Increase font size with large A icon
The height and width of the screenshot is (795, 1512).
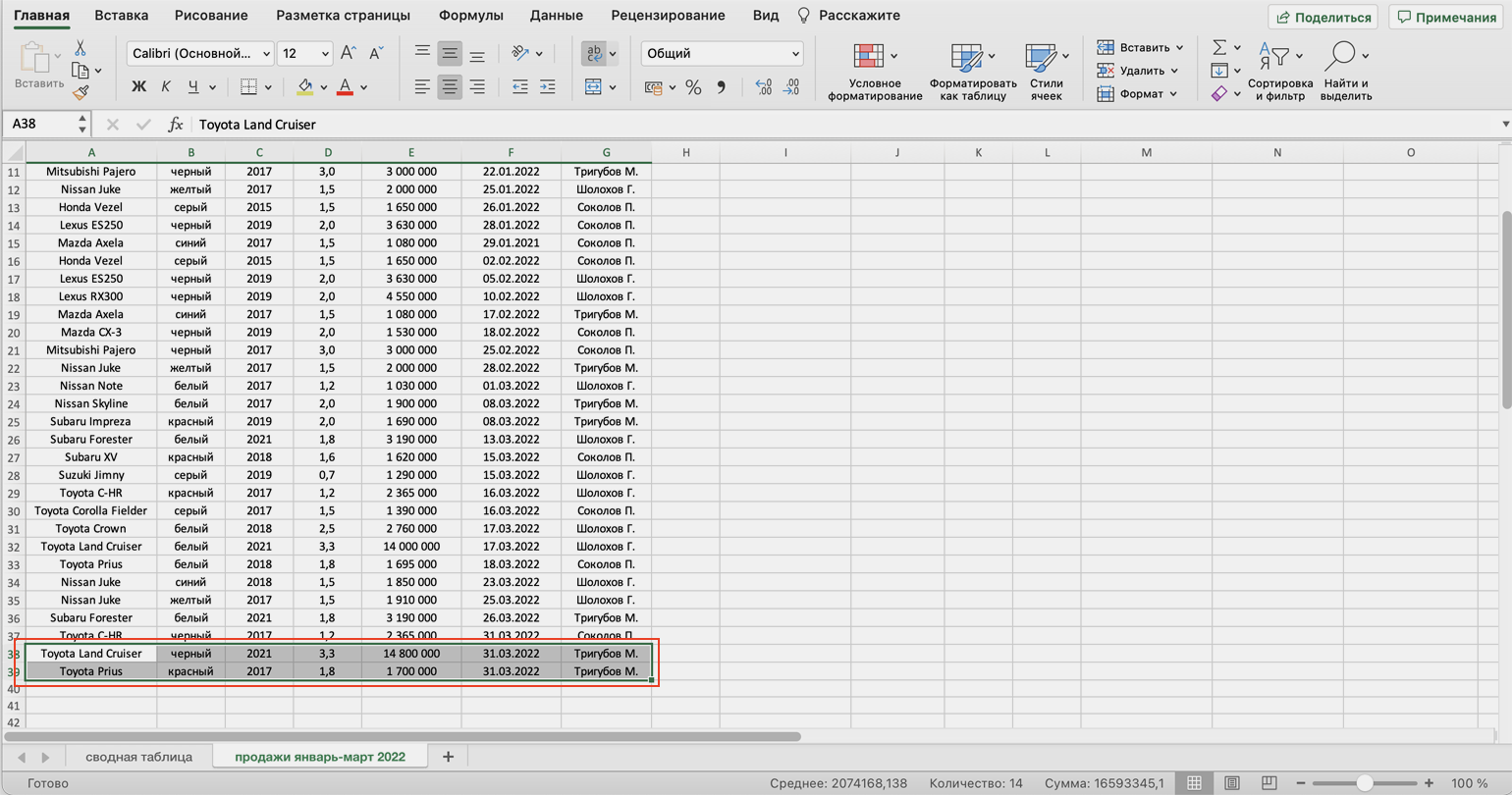[x=349, y=53]
